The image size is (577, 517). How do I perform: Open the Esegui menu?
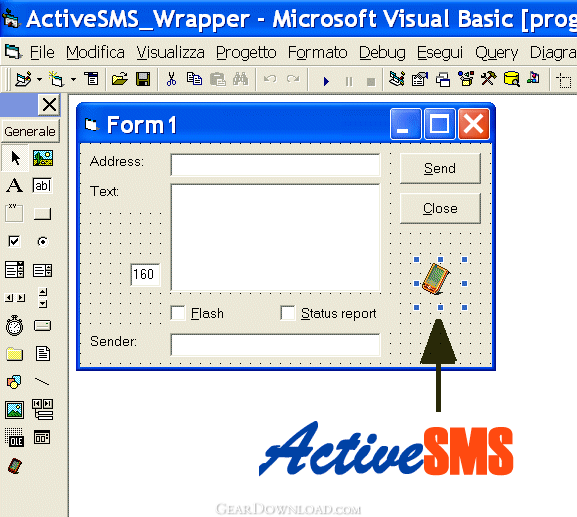point(440,53)
